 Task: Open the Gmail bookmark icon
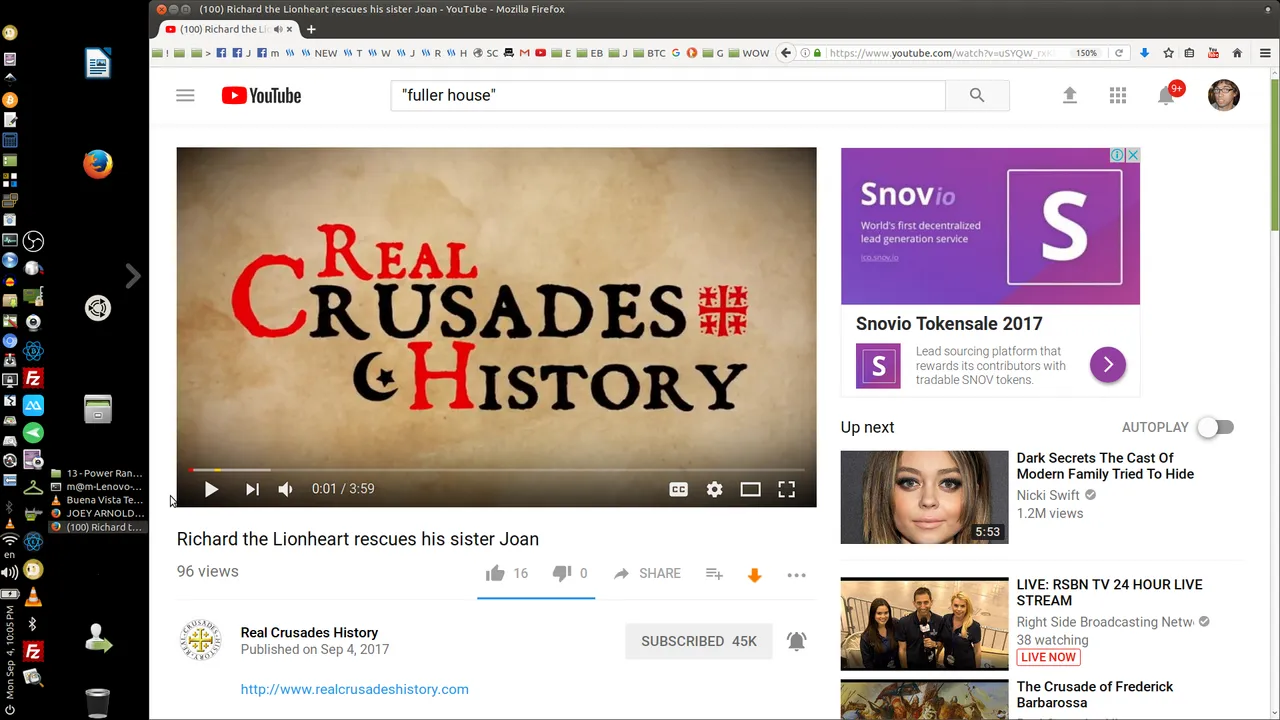(x=524, y=53)
